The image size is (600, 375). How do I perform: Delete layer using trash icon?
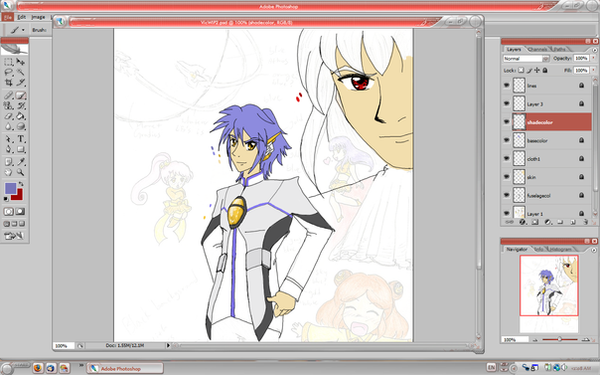585,222
